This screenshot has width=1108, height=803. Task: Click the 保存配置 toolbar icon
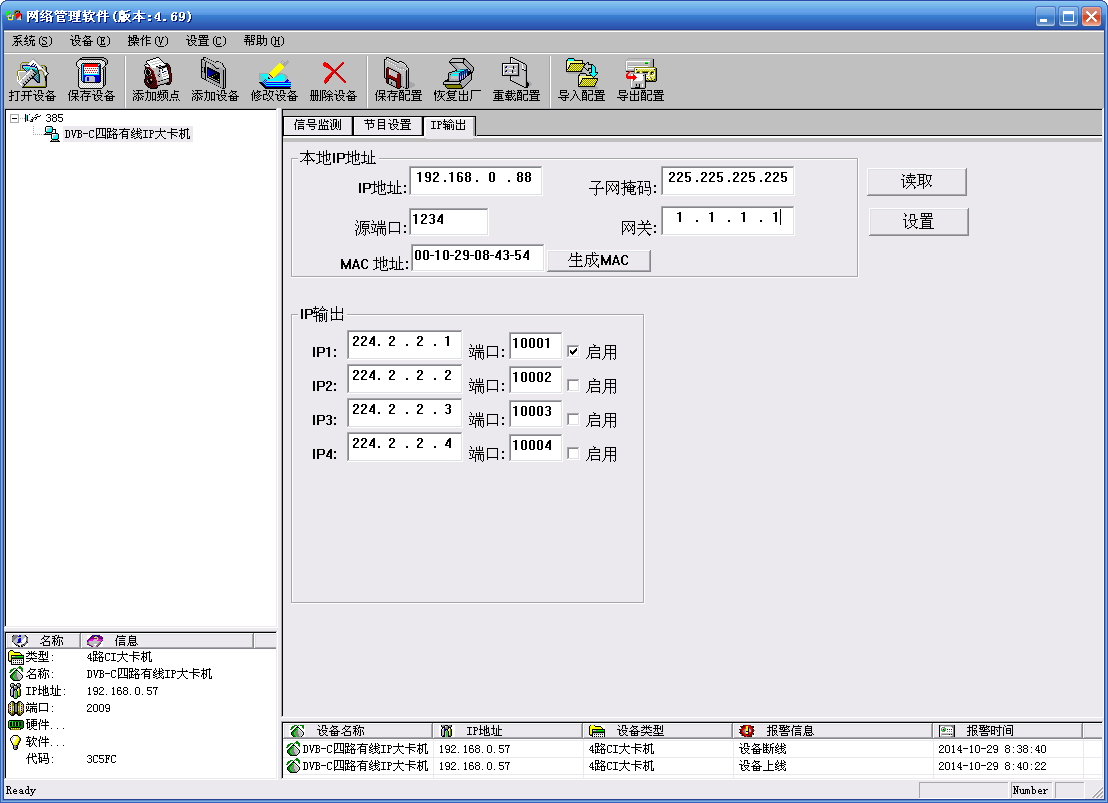[x=398, y=74]
